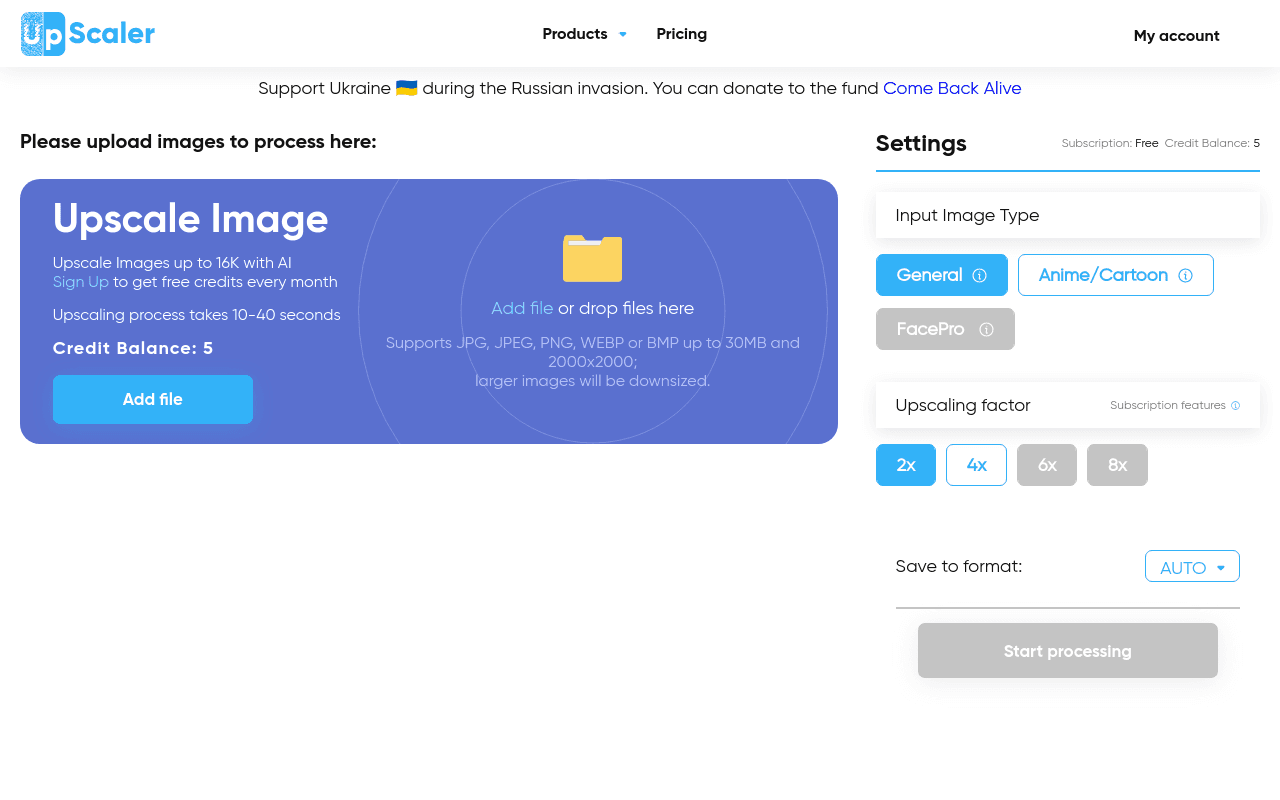1280x800 pixels.
Task: Click Subscription: Free status text
Action: [1110, 143]
